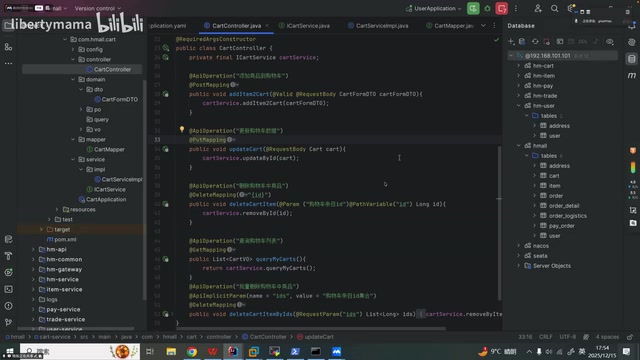Open Notifications tool window icon
The width and height of the screenshot is (640, 360).
click(632, 26)
